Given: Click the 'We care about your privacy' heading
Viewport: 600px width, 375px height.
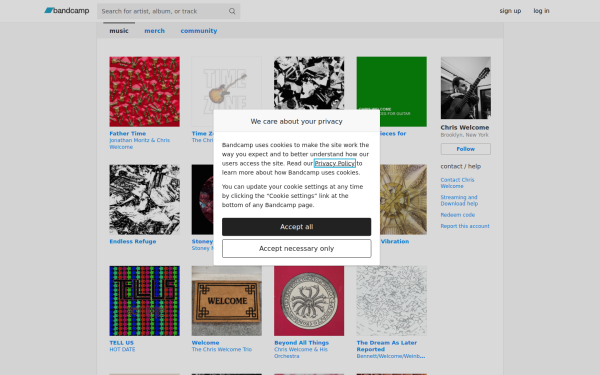Looking at the screenshot, I should coord(297,121).
